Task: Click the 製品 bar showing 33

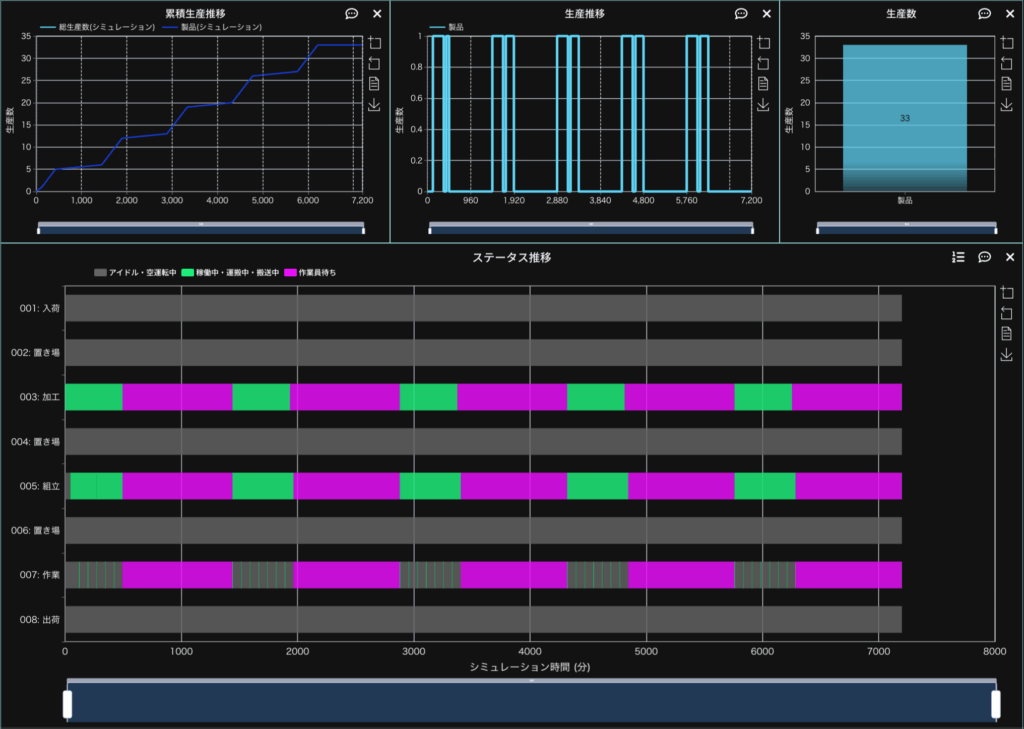Action: pos(904,117)
